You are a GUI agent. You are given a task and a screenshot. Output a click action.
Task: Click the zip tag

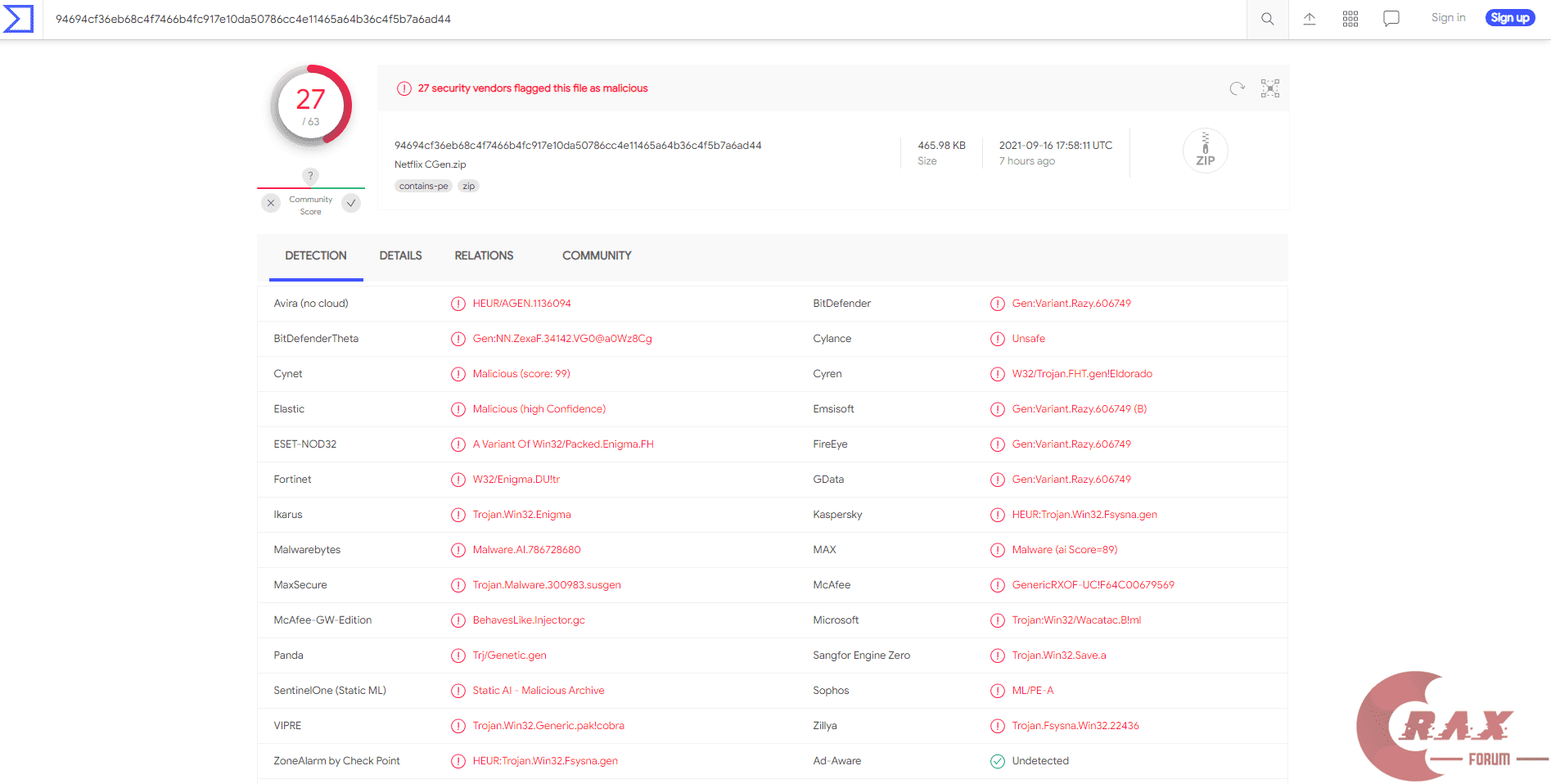[x=468, y=186]
